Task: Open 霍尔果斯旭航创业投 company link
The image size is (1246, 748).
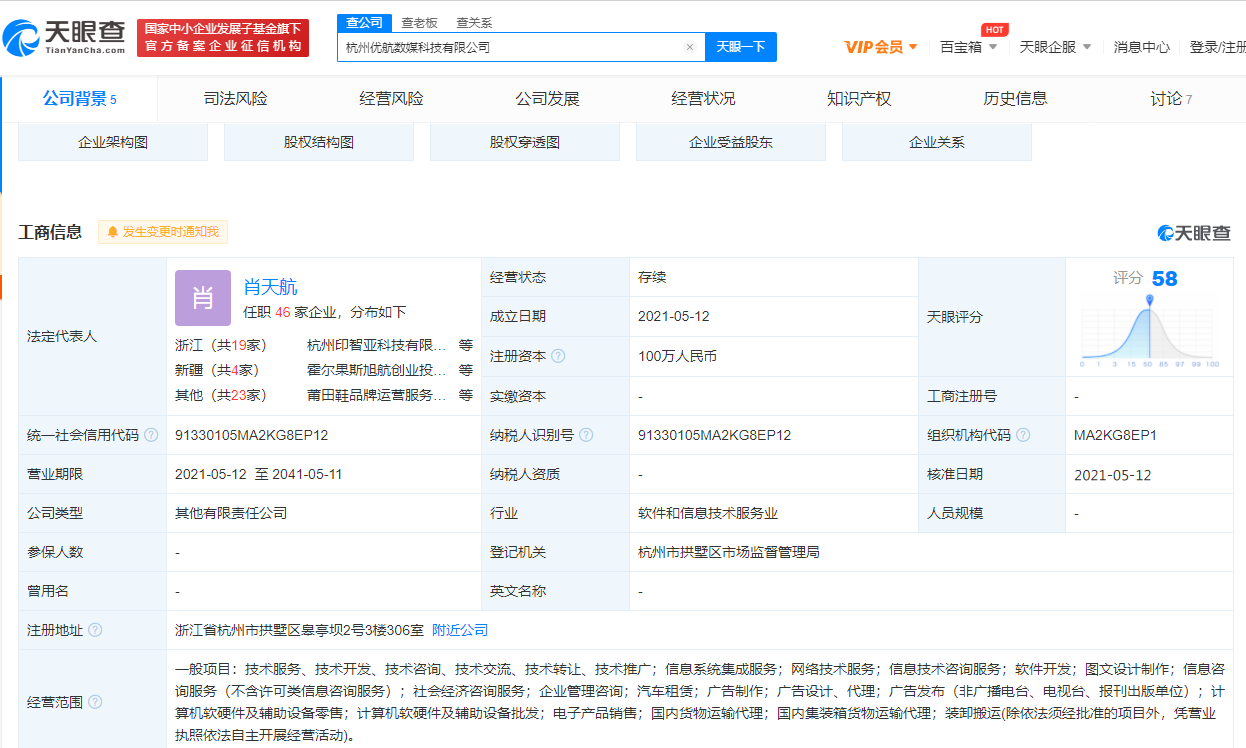Action: [377, 370]
